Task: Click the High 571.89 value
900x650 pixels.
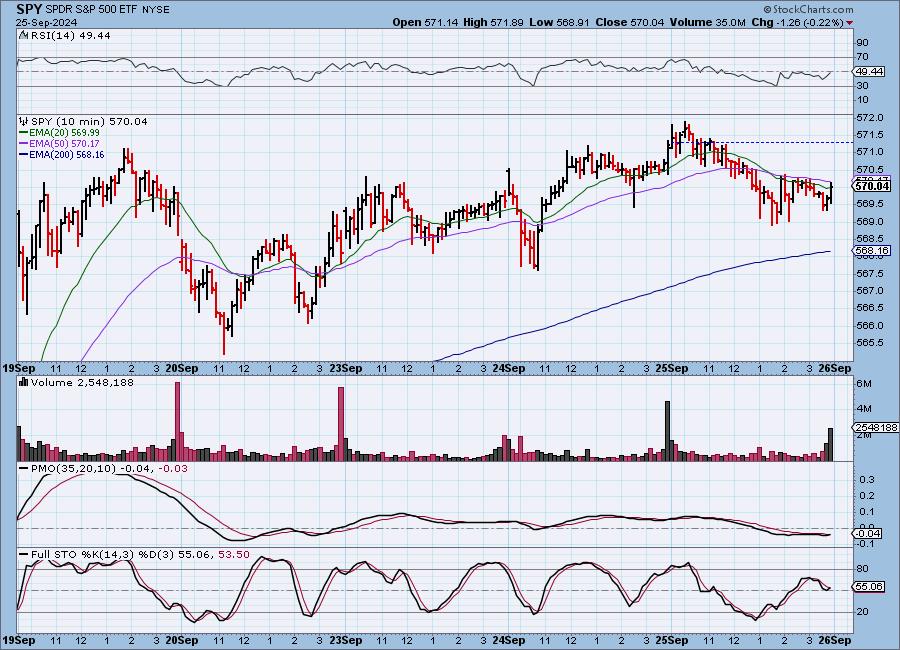Action: tap(493, 22)
